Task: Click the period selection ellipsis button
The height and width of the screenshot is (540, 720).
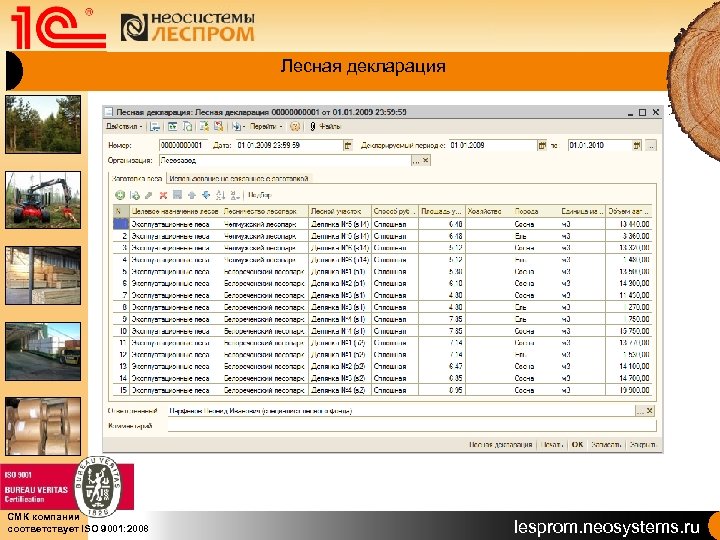Action: point(651,146)
